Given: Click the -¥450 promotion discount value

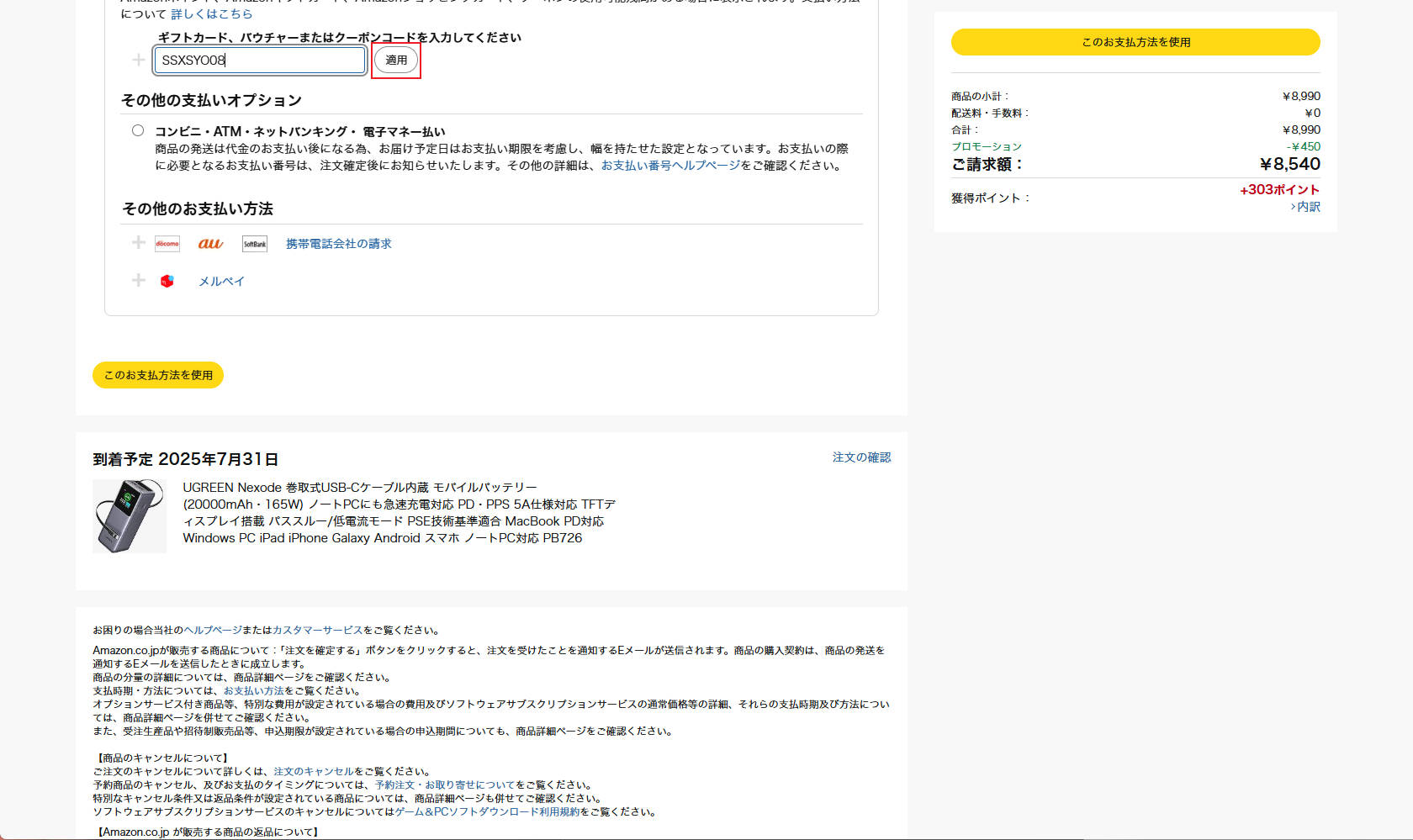Looking at the screenshot, I should [1304, 146].
